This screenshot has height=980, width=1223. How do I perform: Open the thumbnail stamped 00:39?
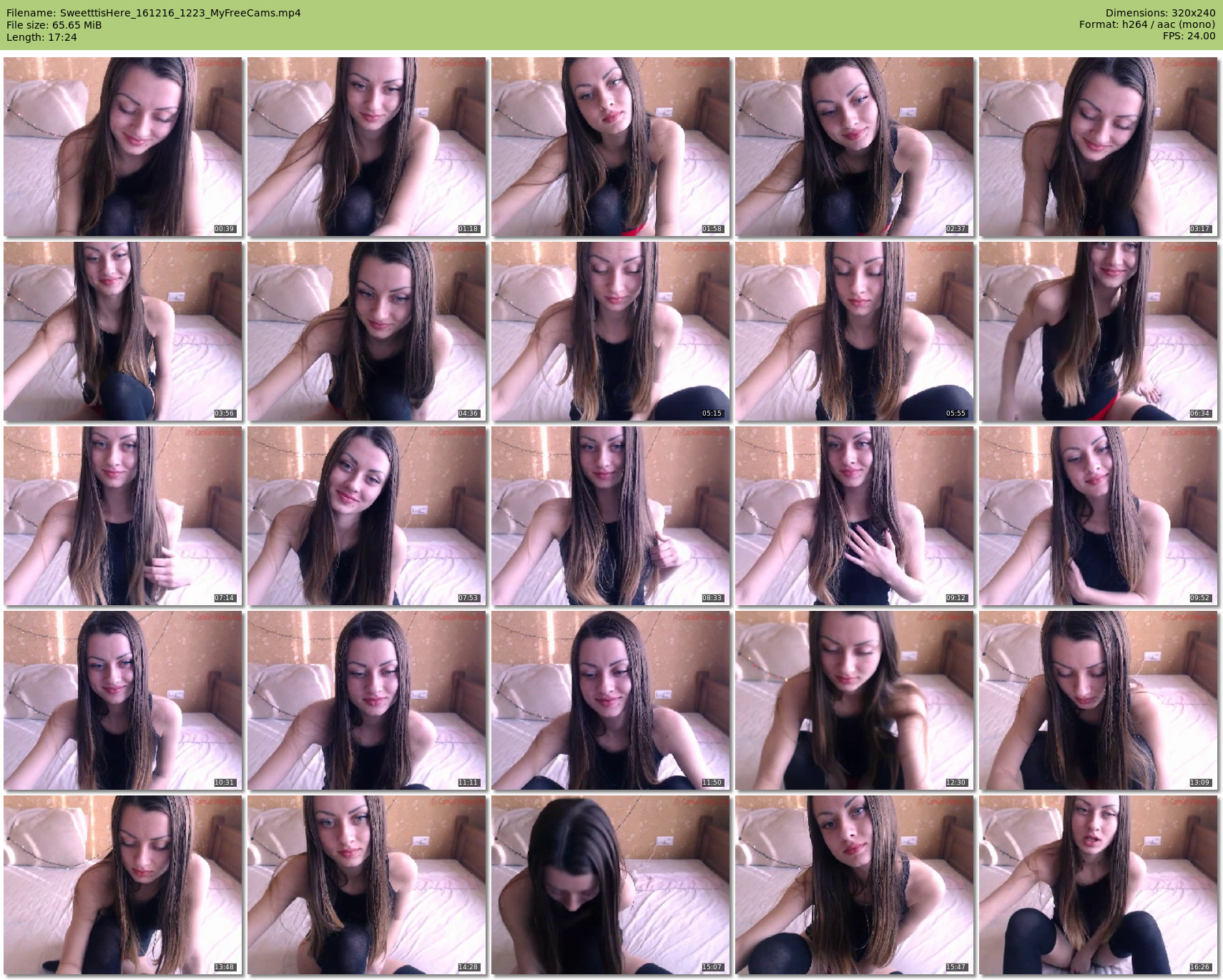[122, 147]
